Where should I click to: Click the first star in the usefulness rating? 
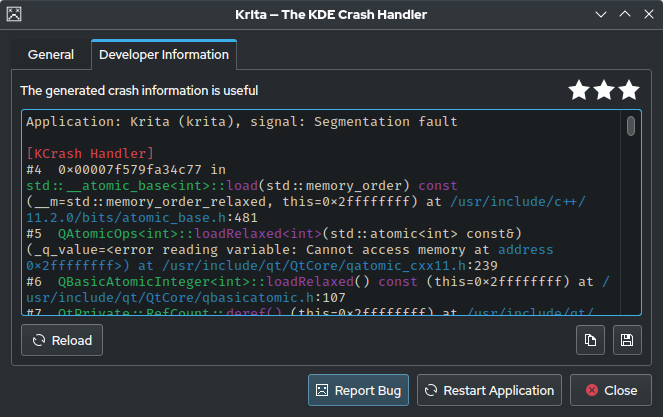tap(579, 91)
